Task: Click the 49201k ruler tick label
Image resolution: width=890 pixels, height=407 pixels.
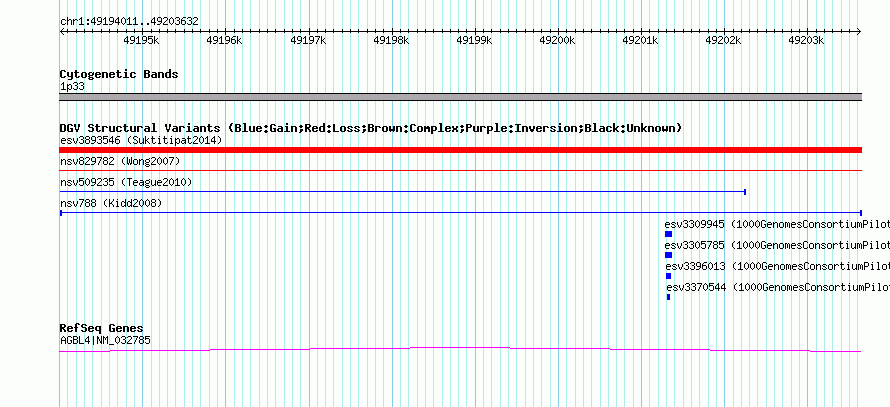Action: pyautogui.click(x=640, y=40)
